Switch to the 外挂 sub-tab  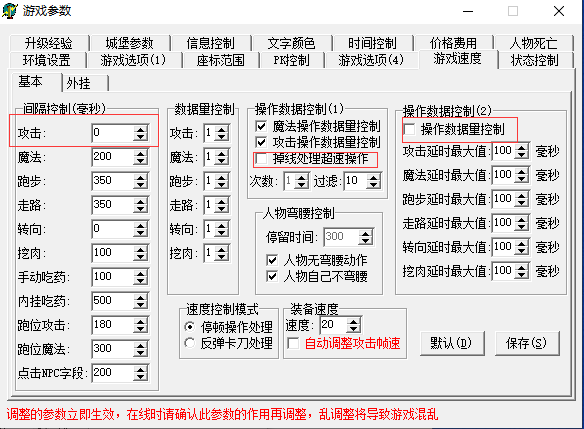pos(78,83)
